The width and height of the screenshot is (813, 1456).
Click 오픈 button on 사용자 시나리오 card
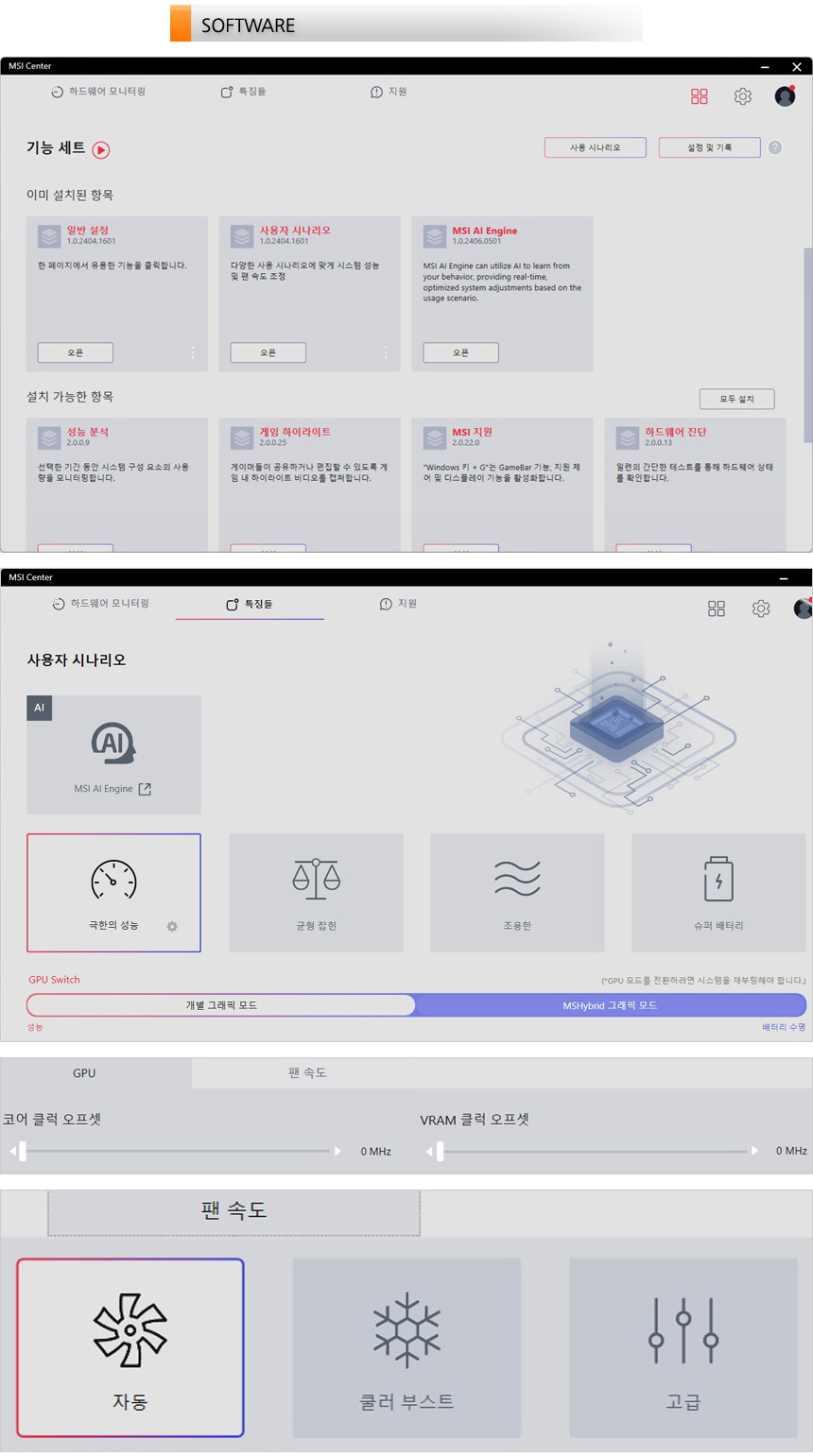[x=268, y=352]
